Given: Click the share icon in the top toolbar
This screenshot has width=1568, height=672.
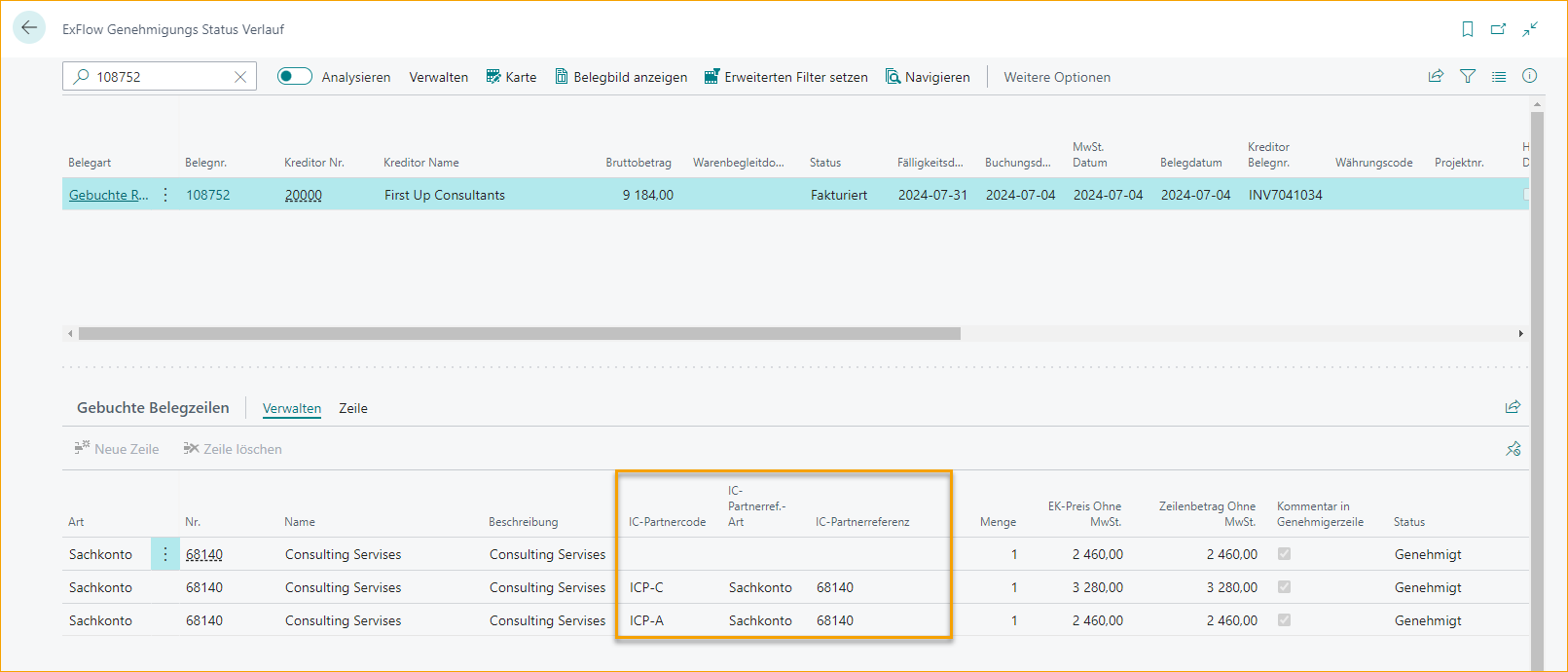Looking at the screenshot, I should coord(1436,76).
